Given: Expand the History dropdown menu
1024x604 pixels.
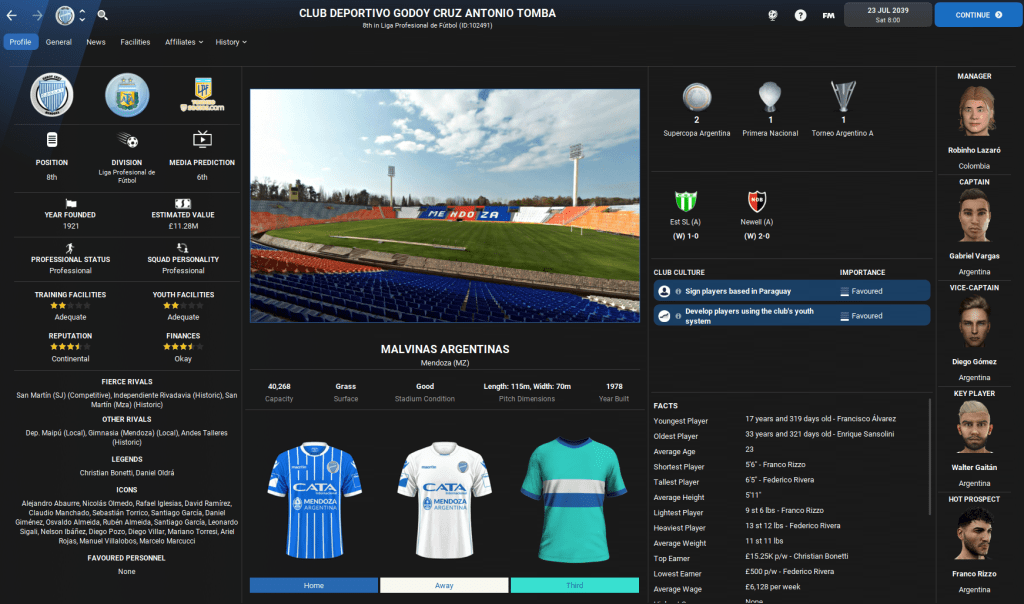Looking at the screenshot, I should click(x=231, y=42).
